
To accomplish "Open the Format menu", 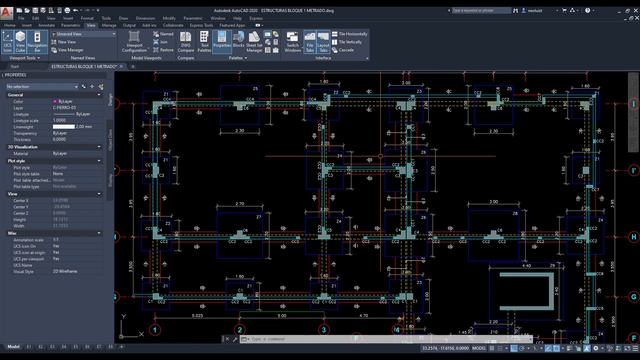I will click(87, 18).
